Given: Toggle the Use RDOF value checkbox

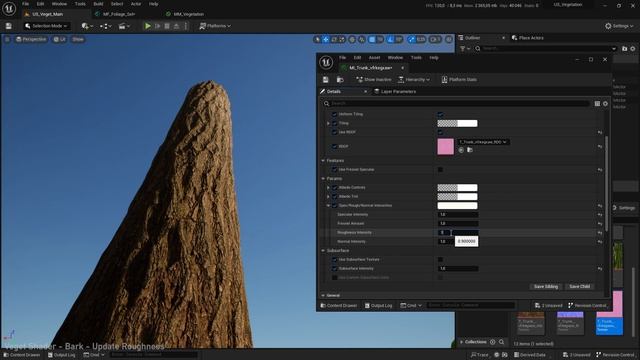Looking at the screenshot, I should click(x=440, y=132).
